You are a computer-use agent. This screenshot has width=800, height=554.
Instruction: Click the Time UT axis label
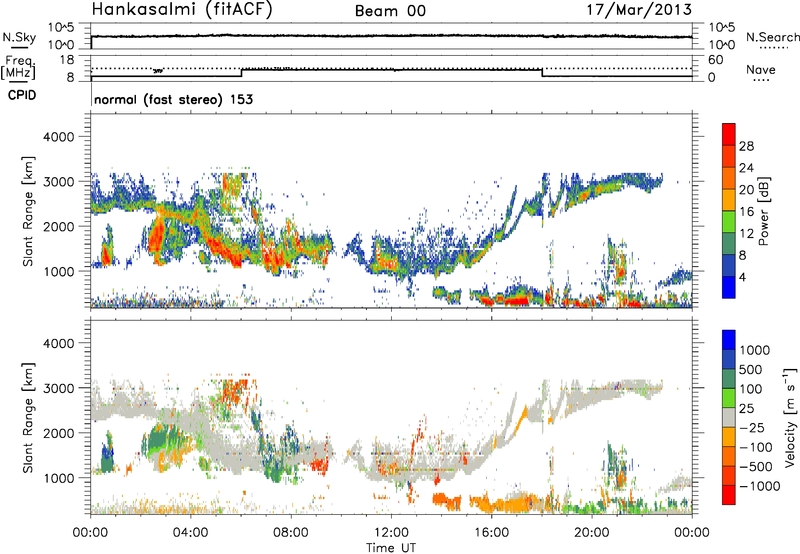(391, 548)
